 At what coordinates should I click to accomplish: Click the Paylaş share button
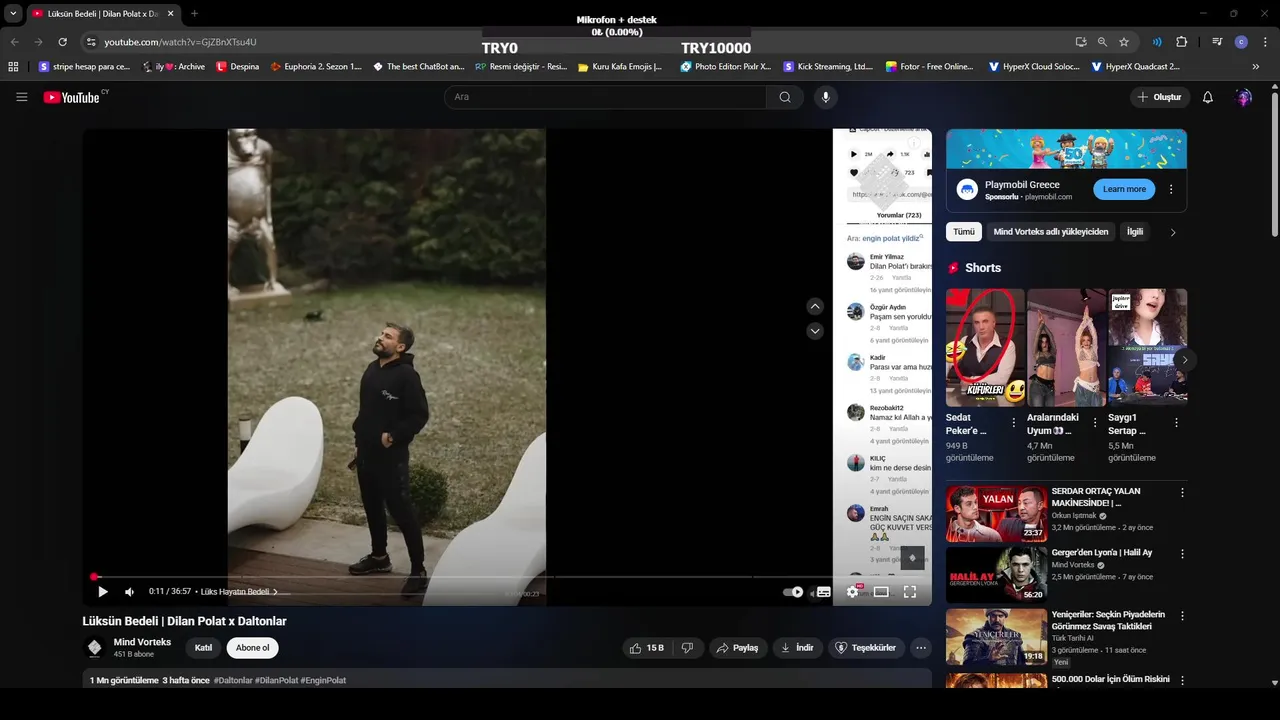coord(738,648)
